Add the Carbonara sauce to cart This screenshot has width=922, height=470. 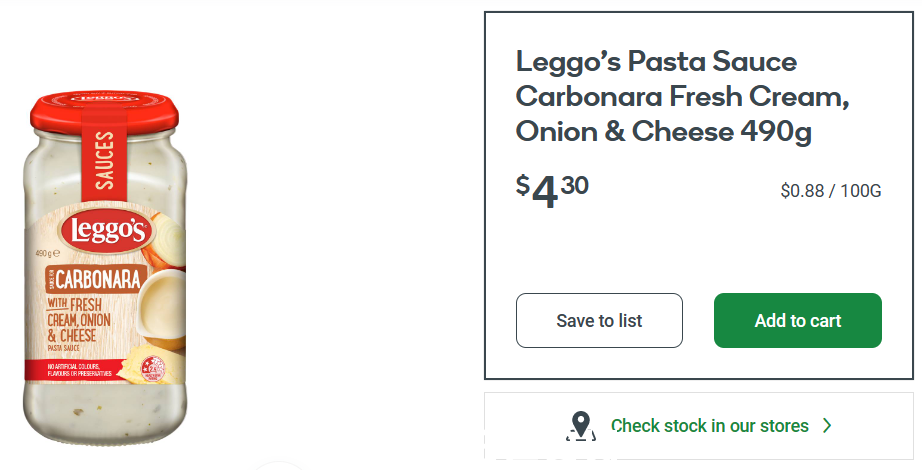pos(798,321)
